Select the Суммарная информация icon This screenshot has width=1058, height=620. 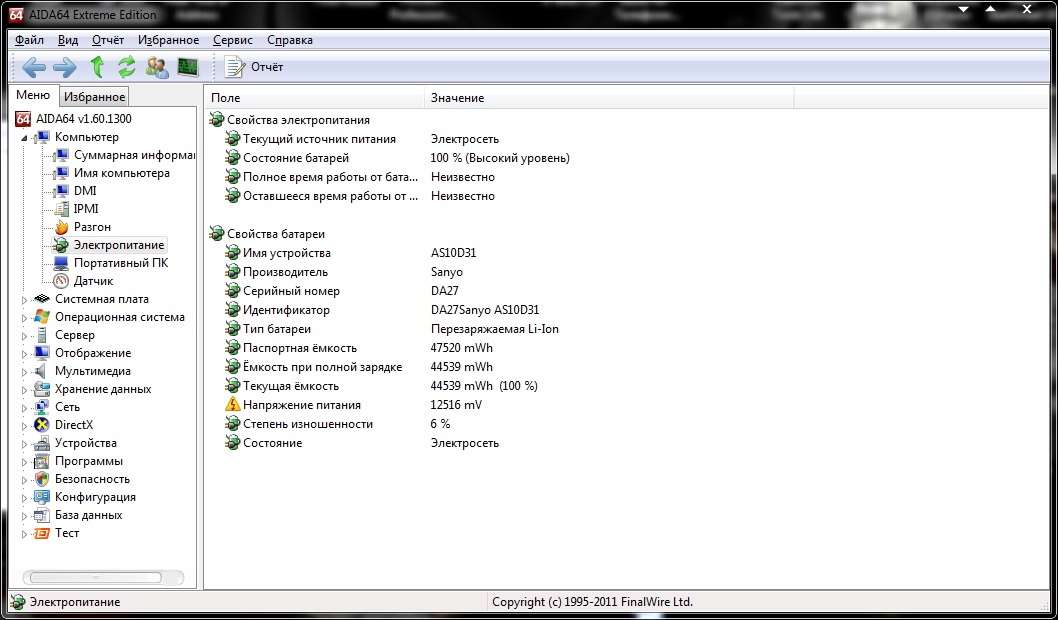pyautogui.click(x=61, y=155)
